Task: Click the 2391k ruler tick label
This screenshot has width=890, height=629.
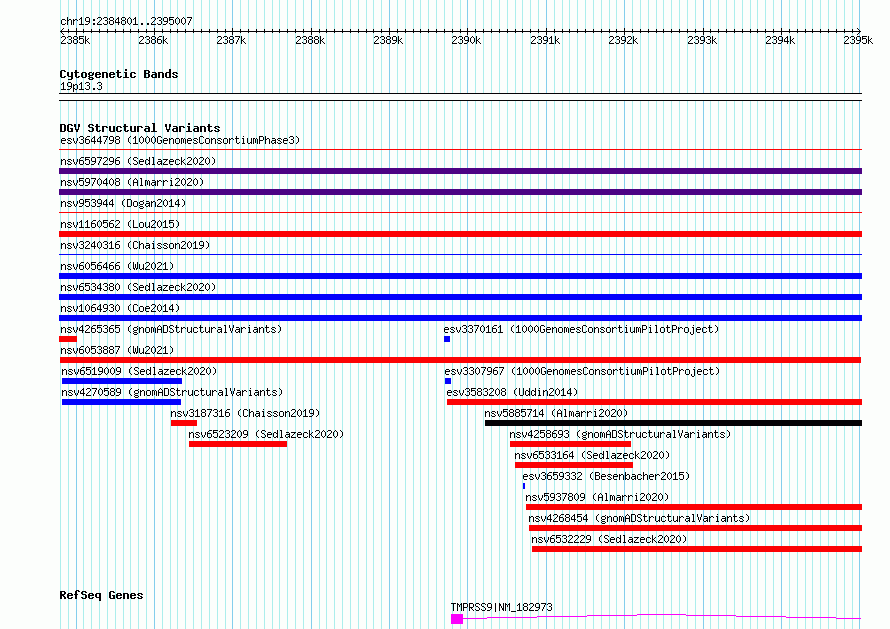Action: coord(545,40)
